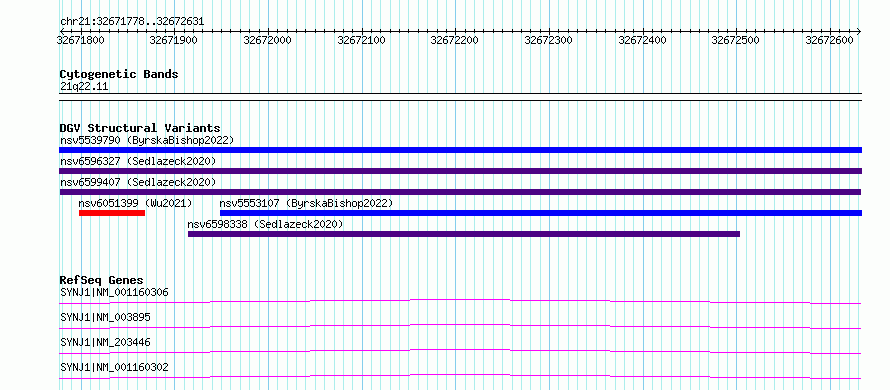This screenshot has width=890, height=390.
Task: Click ruler position 32671900
Action: (x=174, y=40)
